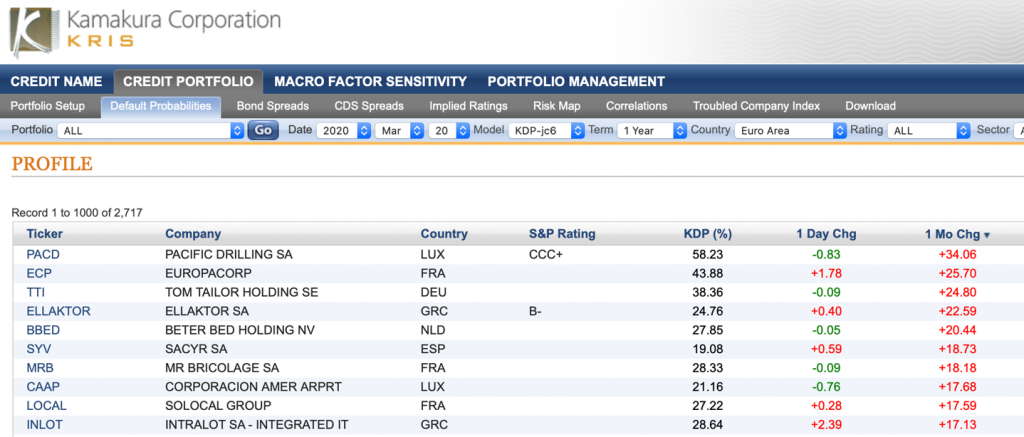Expand the Portfolio ALL dropdown

coord(150,131)
